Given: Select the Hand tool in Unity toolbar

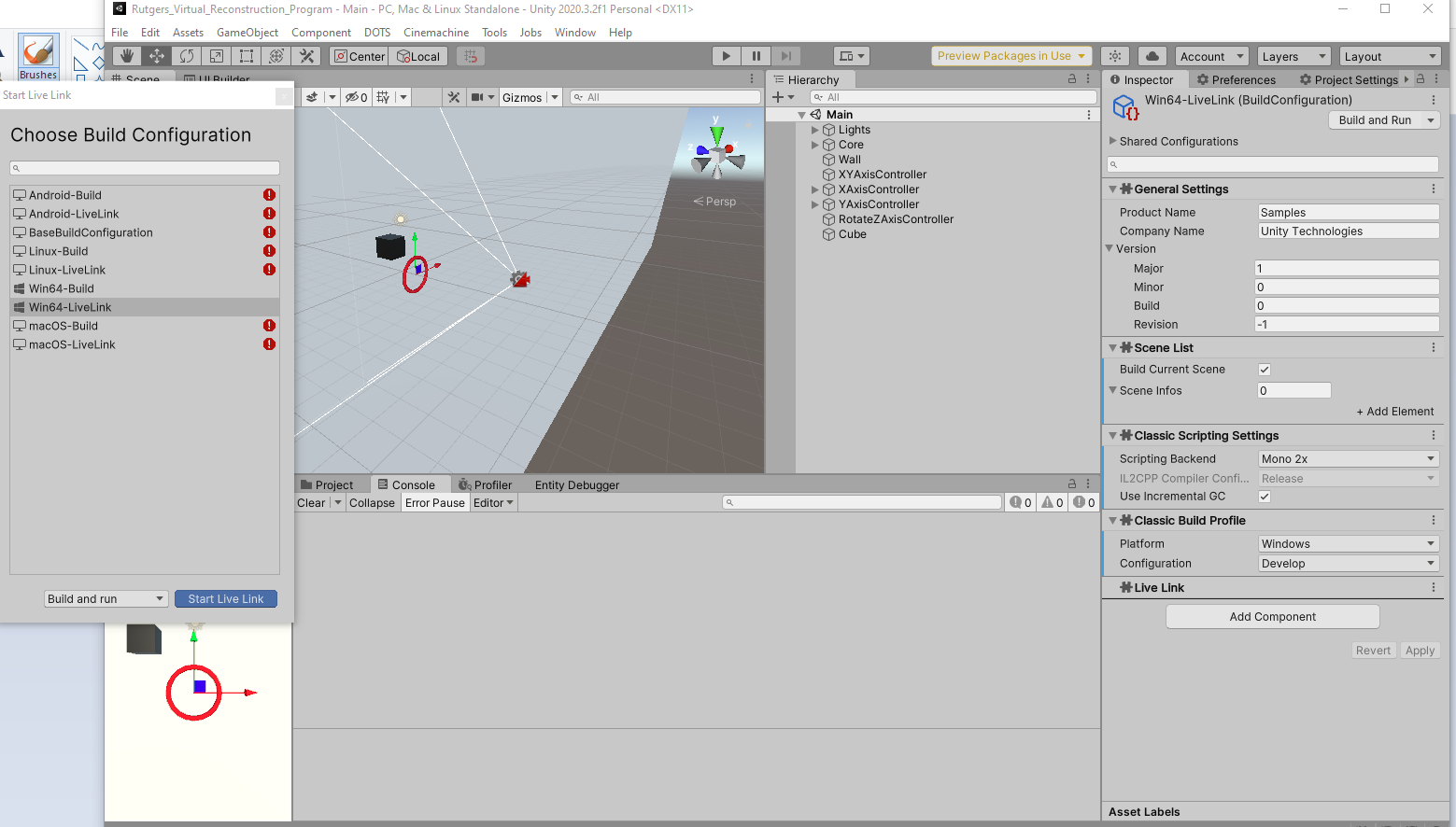Looking at the screenshot, I should tap(127, 56).
